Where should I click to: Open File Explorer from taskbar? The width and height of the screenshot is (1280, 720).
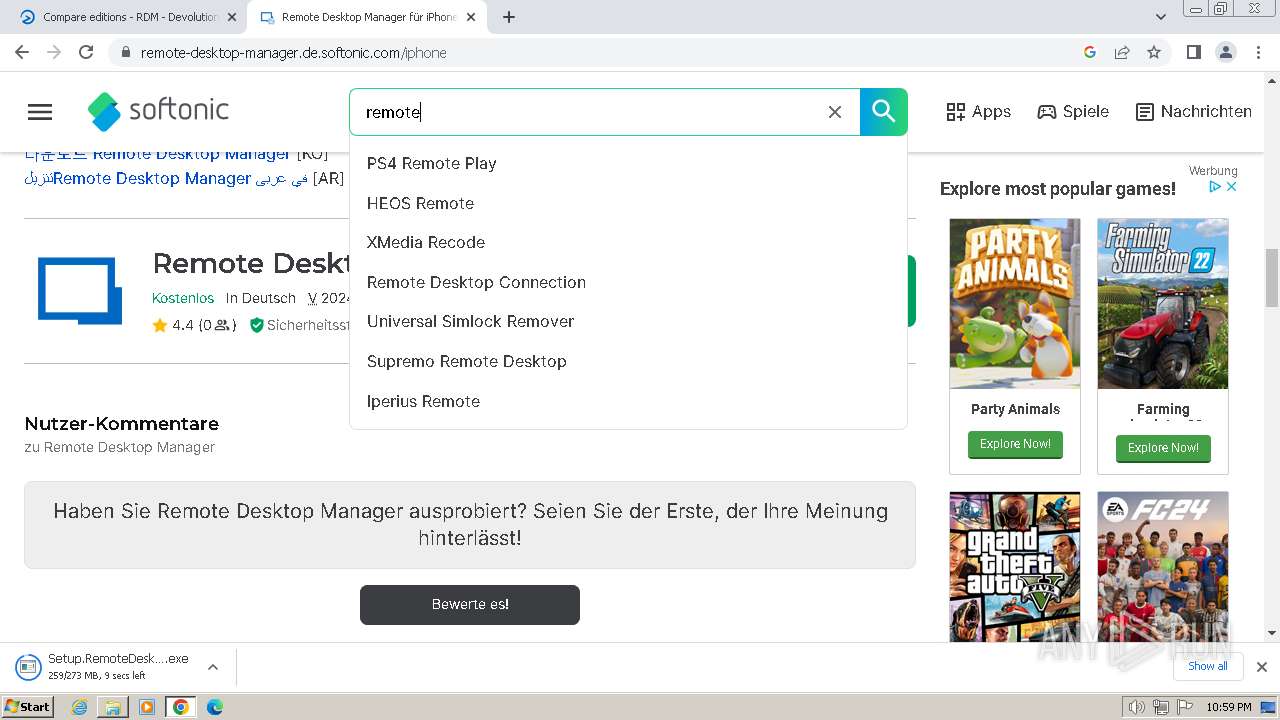coord(113,707)
